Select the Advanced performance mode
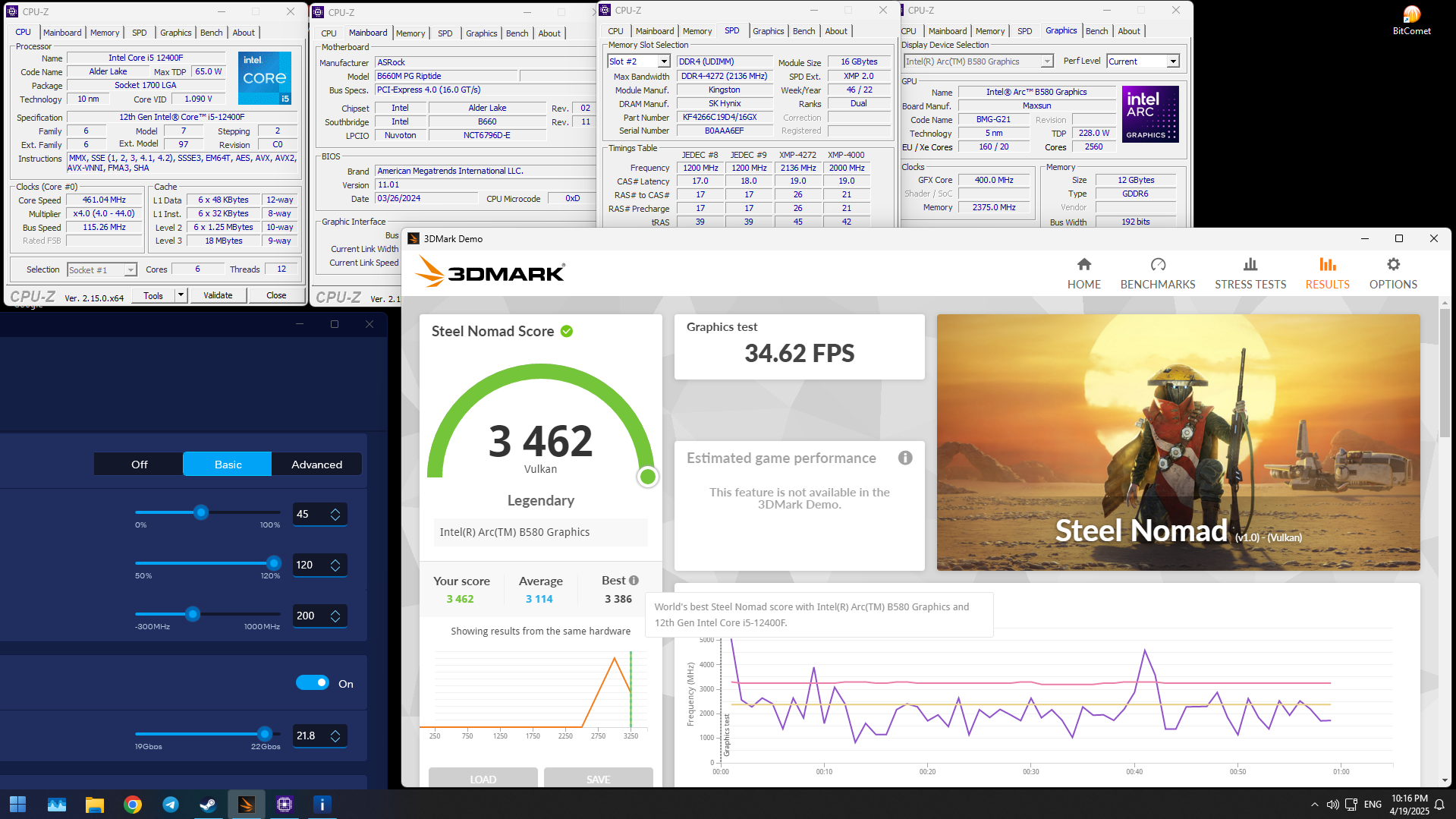This screenshot has height=819, width=1456. (x=316, y=464)
